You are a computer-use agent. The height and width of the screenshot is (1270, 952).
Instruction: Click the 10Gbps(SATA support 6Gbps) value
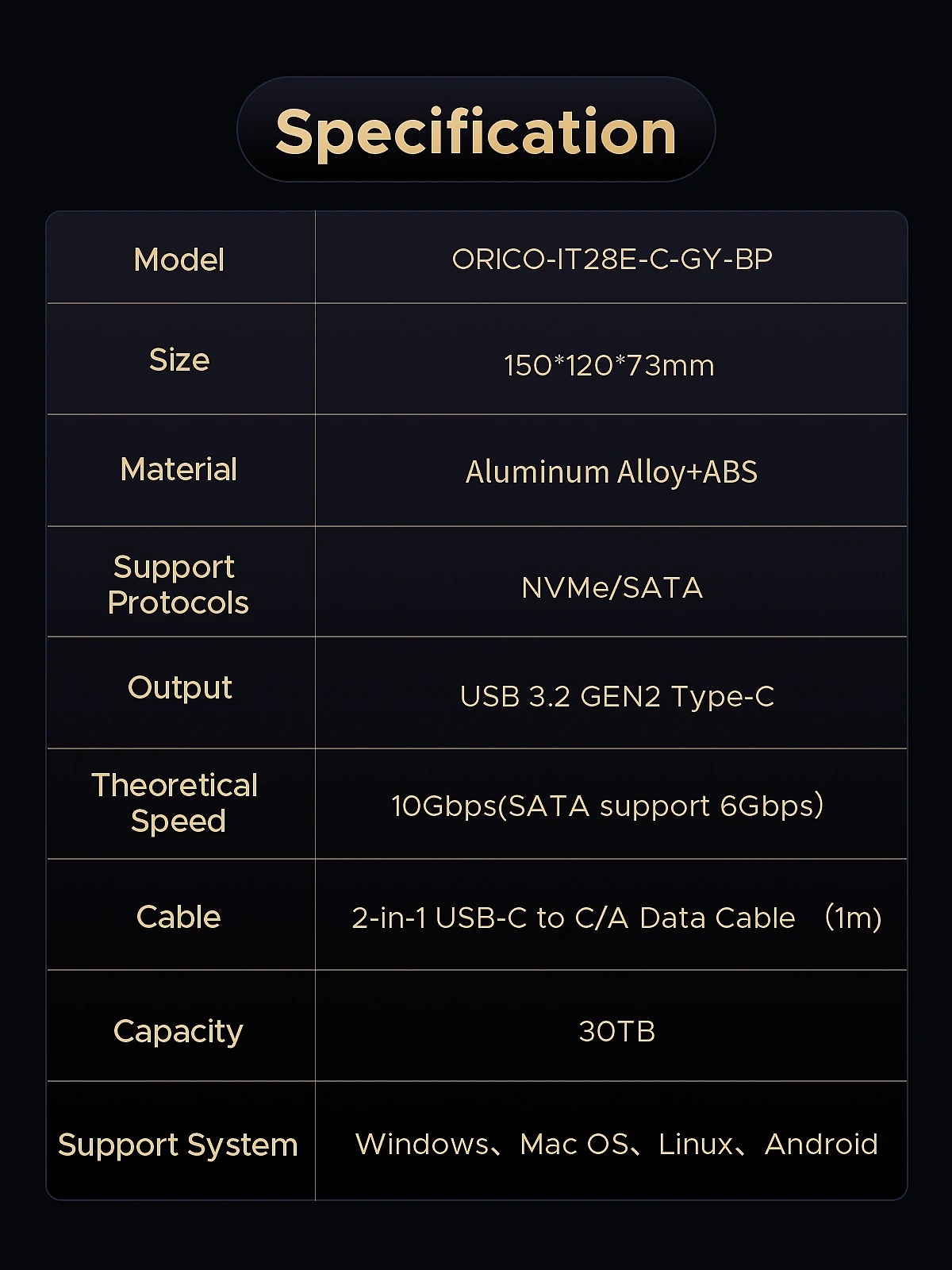click(607, 806)
